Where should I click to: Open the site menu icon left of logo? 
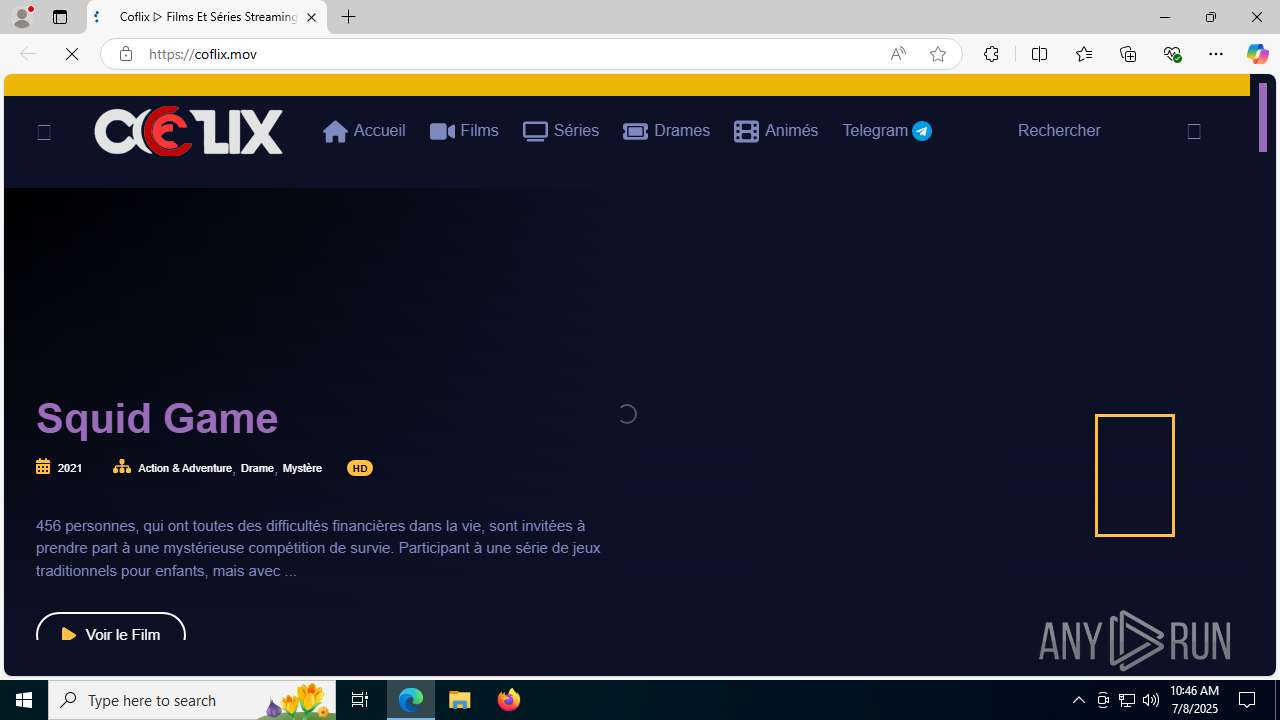point(44,132)
